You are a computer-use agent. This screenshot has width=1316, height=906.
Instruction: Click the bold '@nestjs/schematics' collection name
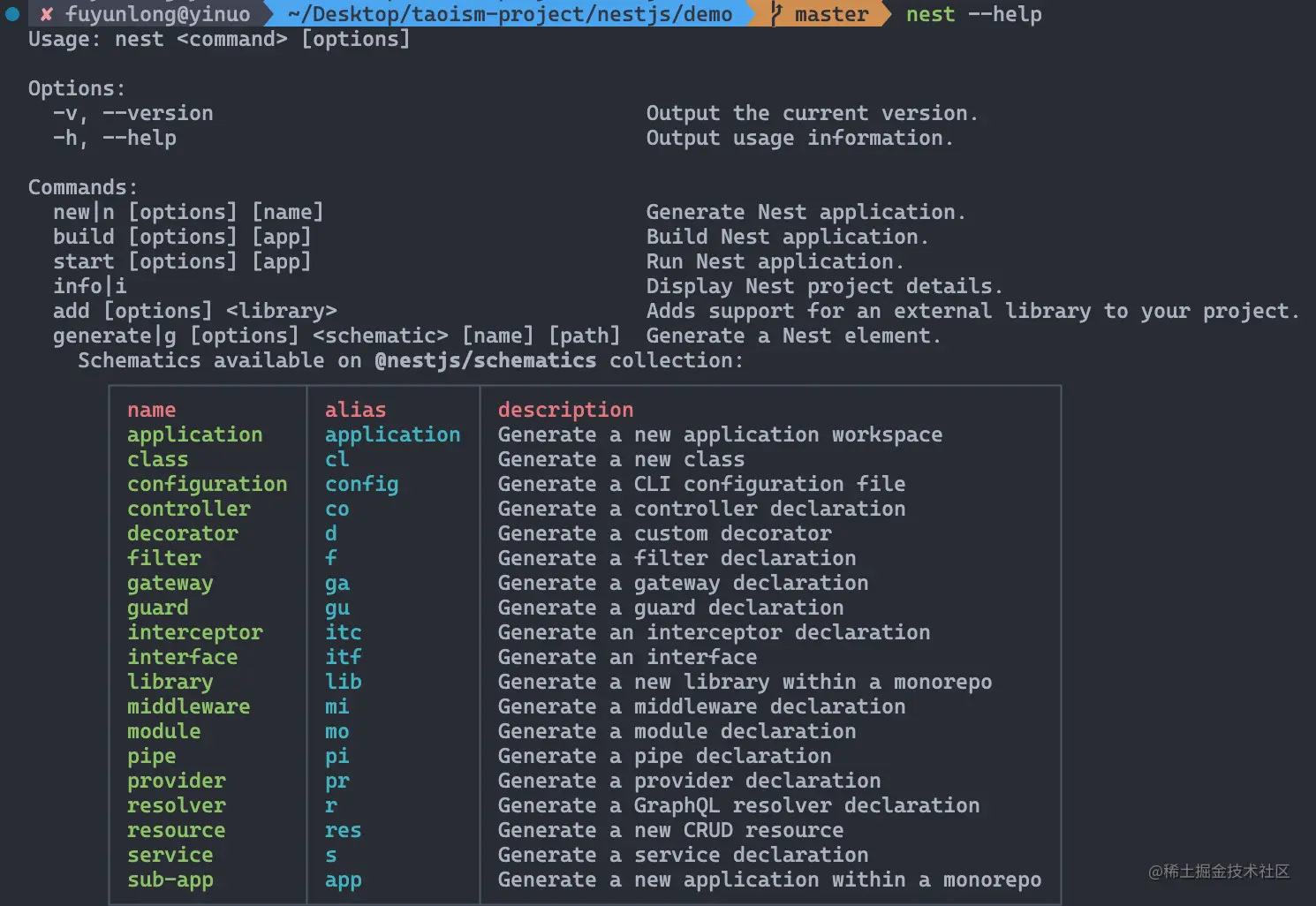pos(485,360)
